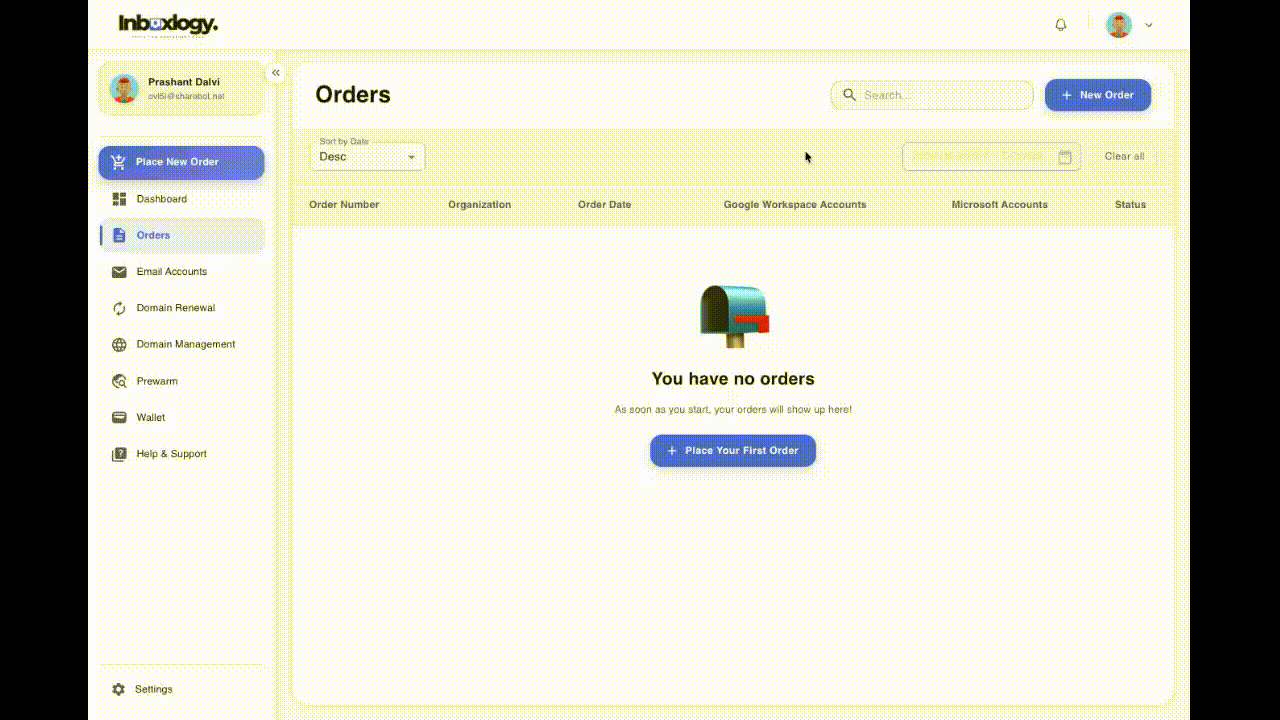Click the date range input field

pyautogui.click(x=991, y=156)
